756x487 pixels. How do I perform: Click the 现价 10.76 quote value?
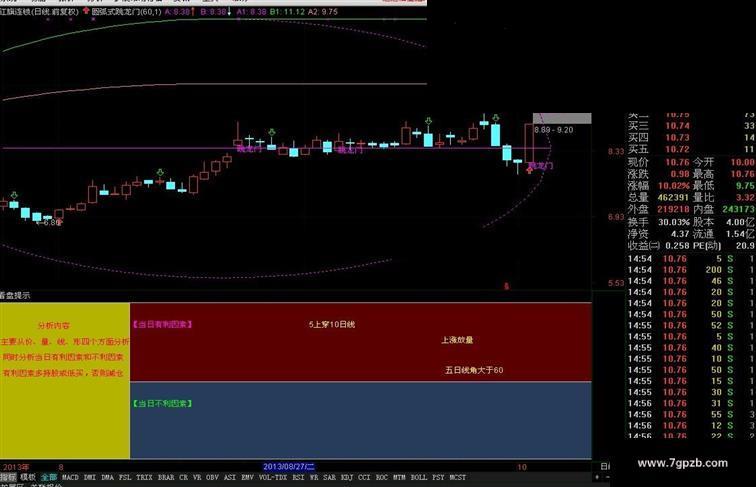click(677, 162)
